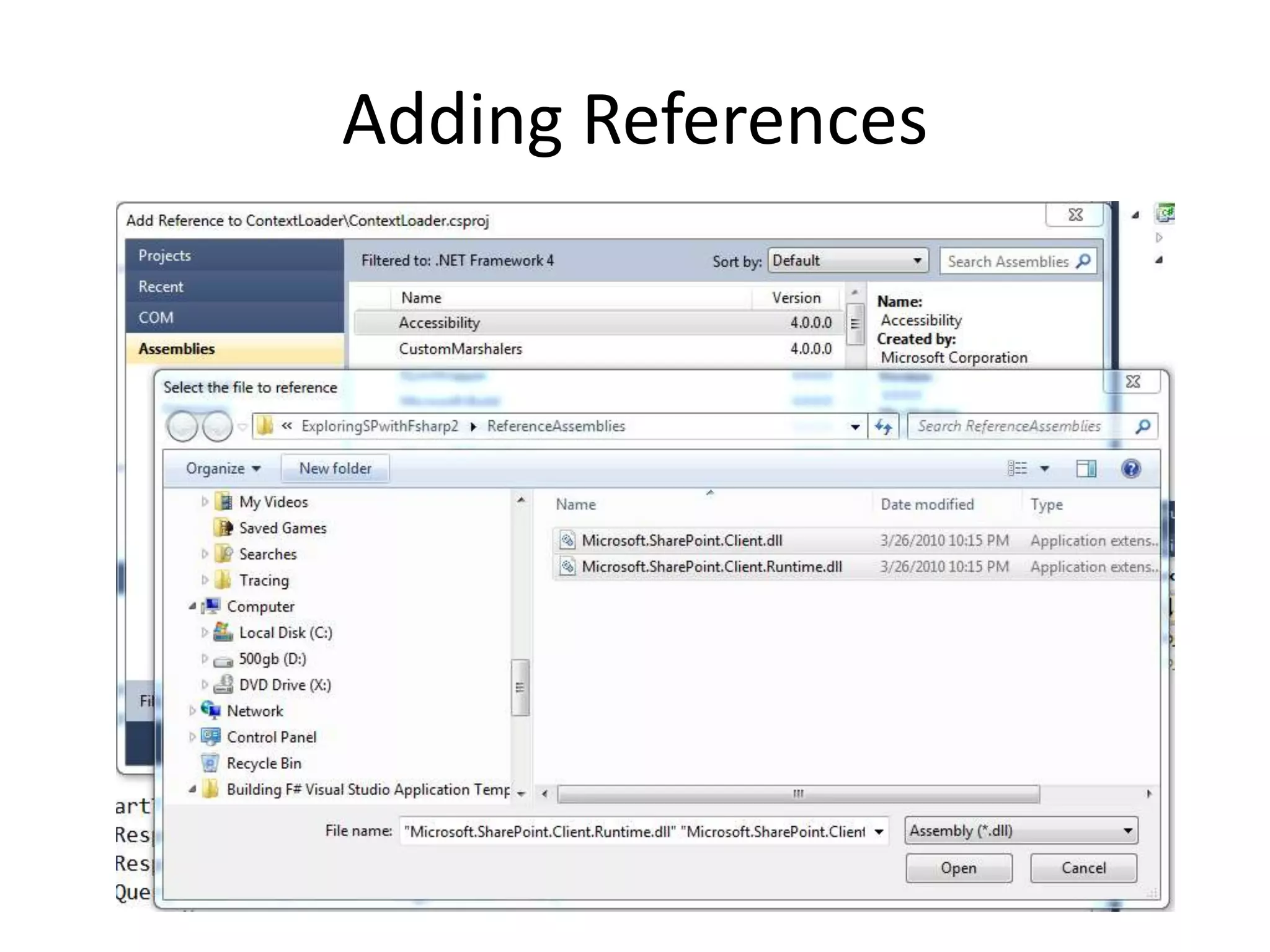Click the help question mark icon
The width and height of the screenshot is (1270, 952).
coord(1130,469)
